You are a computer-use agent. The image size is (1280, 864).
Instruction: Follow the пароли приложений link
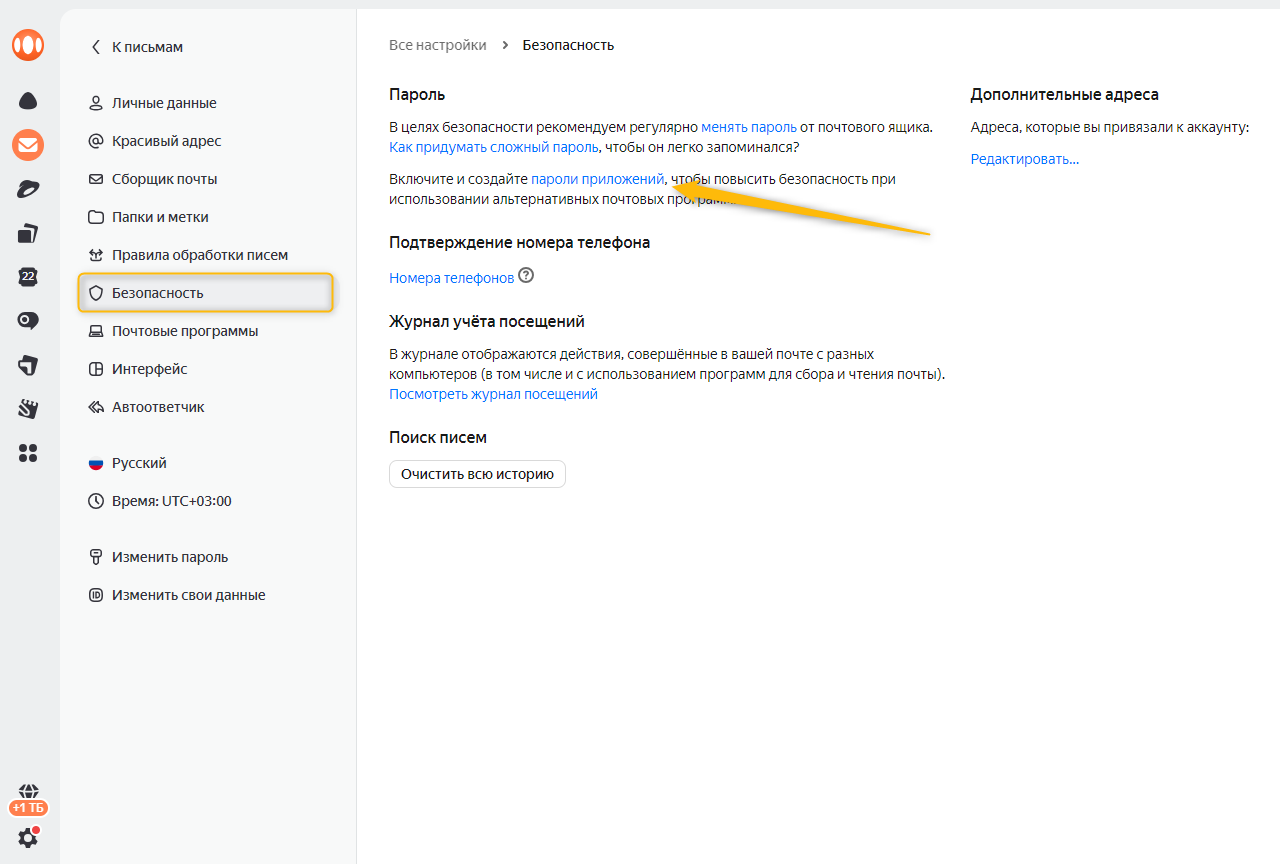[x=597, y=179]
